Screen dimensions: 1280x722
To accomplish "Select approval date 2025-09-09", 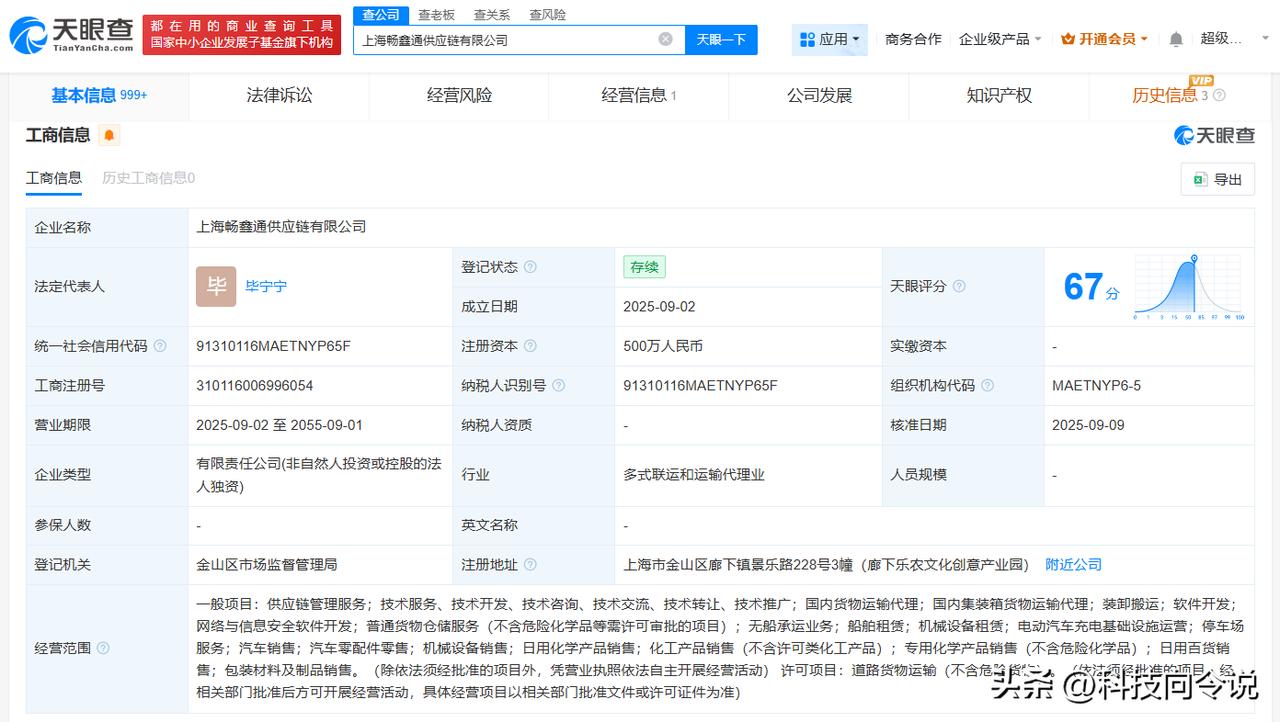I will (1088, 425).
